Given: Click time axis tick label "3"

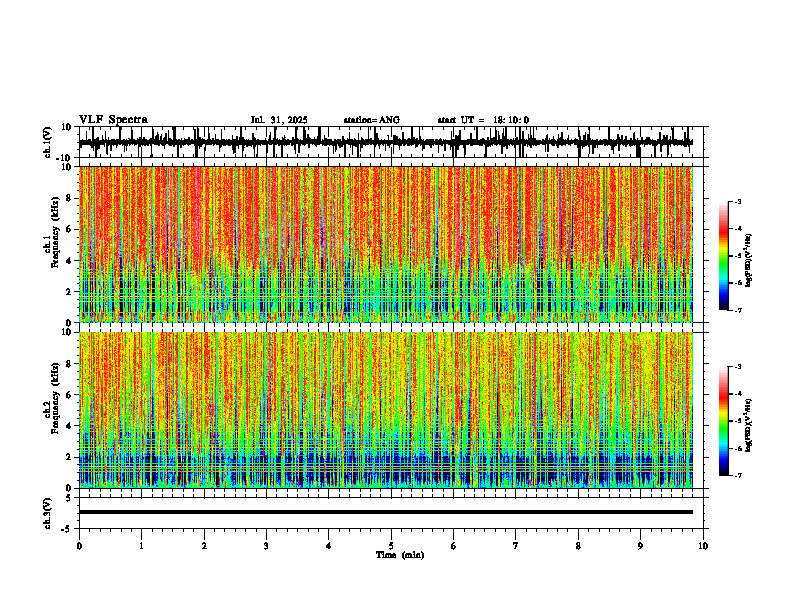Looking at the screenshot, I should point(266,546).
